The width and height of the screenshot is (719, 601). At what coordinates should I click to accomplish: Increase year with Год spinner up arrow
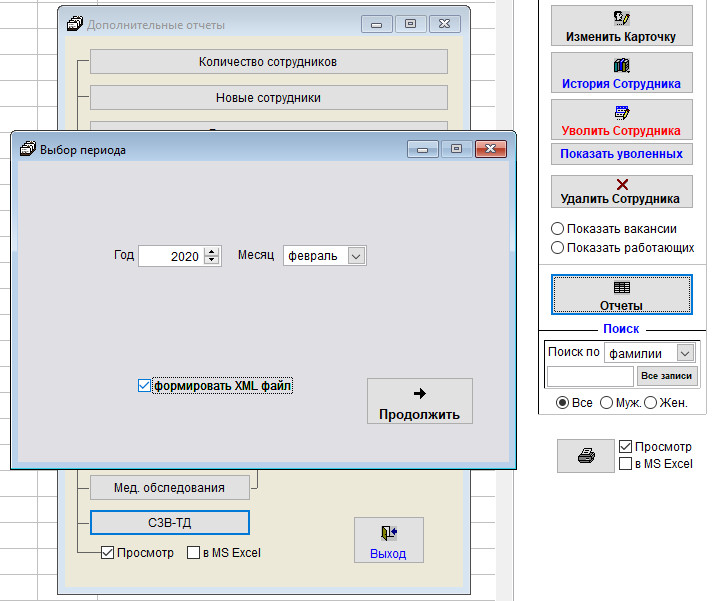click(x=211, y=251)
